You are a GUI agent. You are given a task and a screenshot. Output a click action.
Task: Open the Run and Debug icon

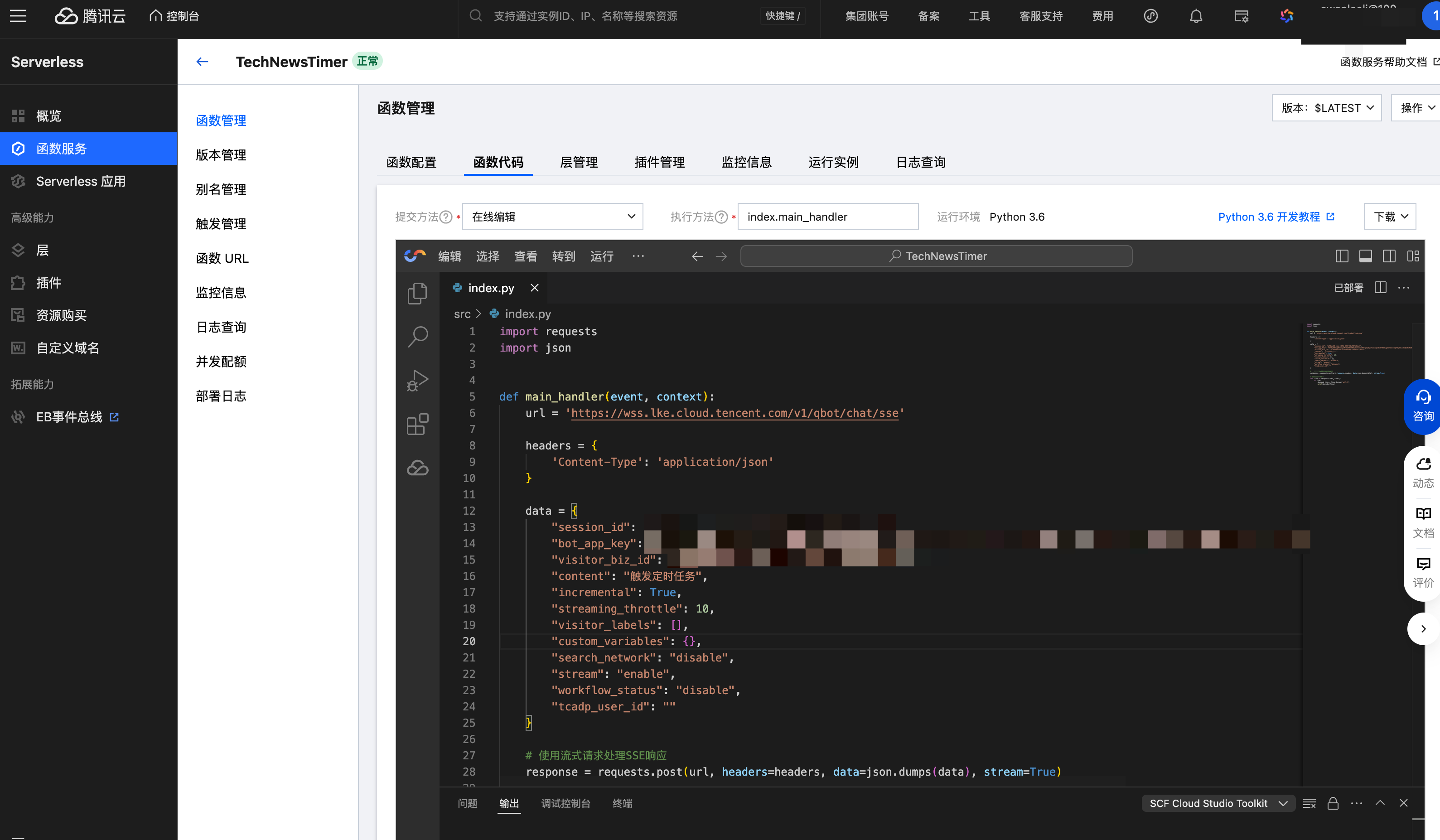coord(417,381)
